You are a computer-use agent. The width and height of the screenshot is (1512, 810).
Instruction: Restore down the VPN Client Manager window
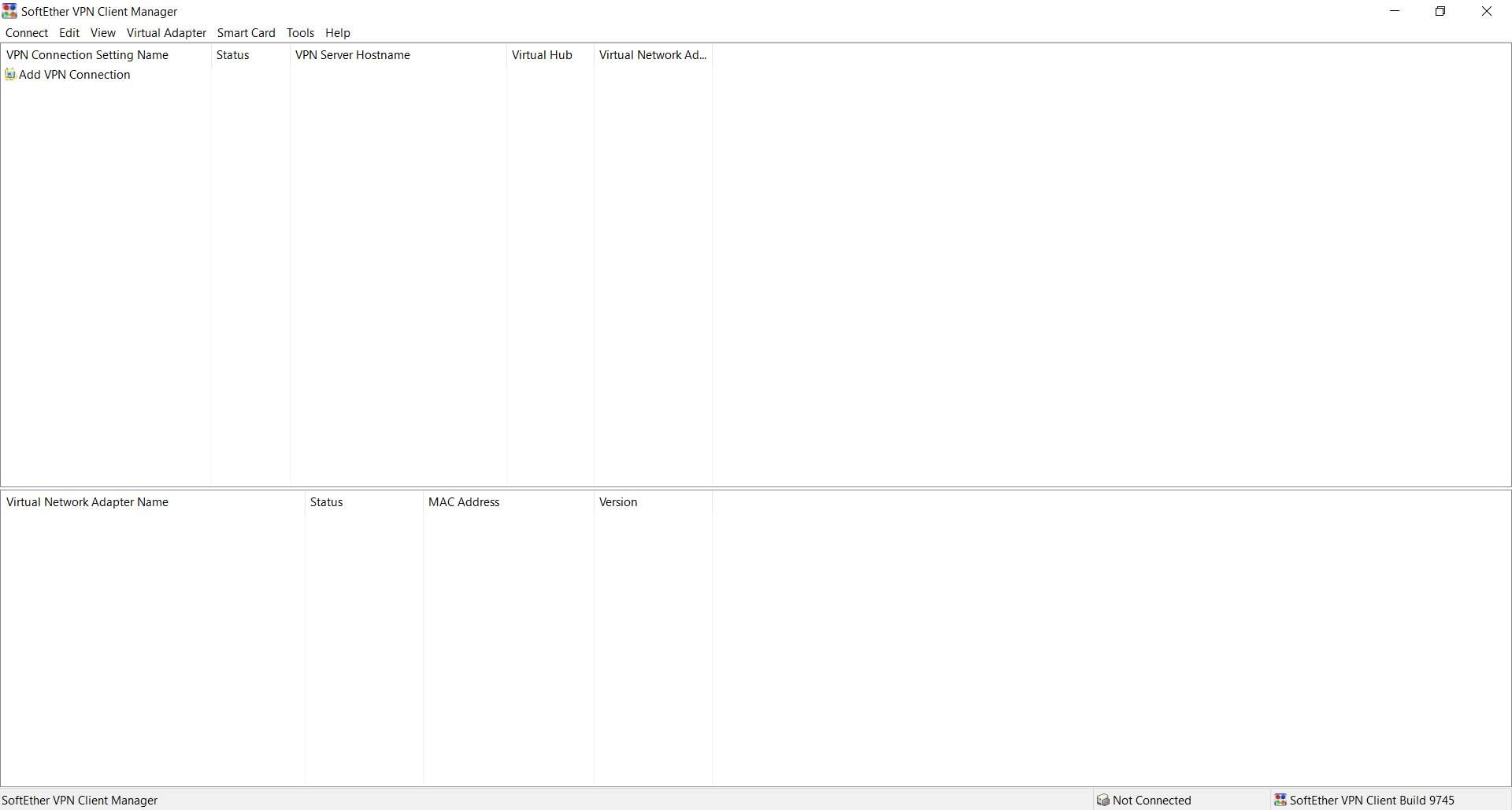pyautogui.click(x=1440, y=11)
